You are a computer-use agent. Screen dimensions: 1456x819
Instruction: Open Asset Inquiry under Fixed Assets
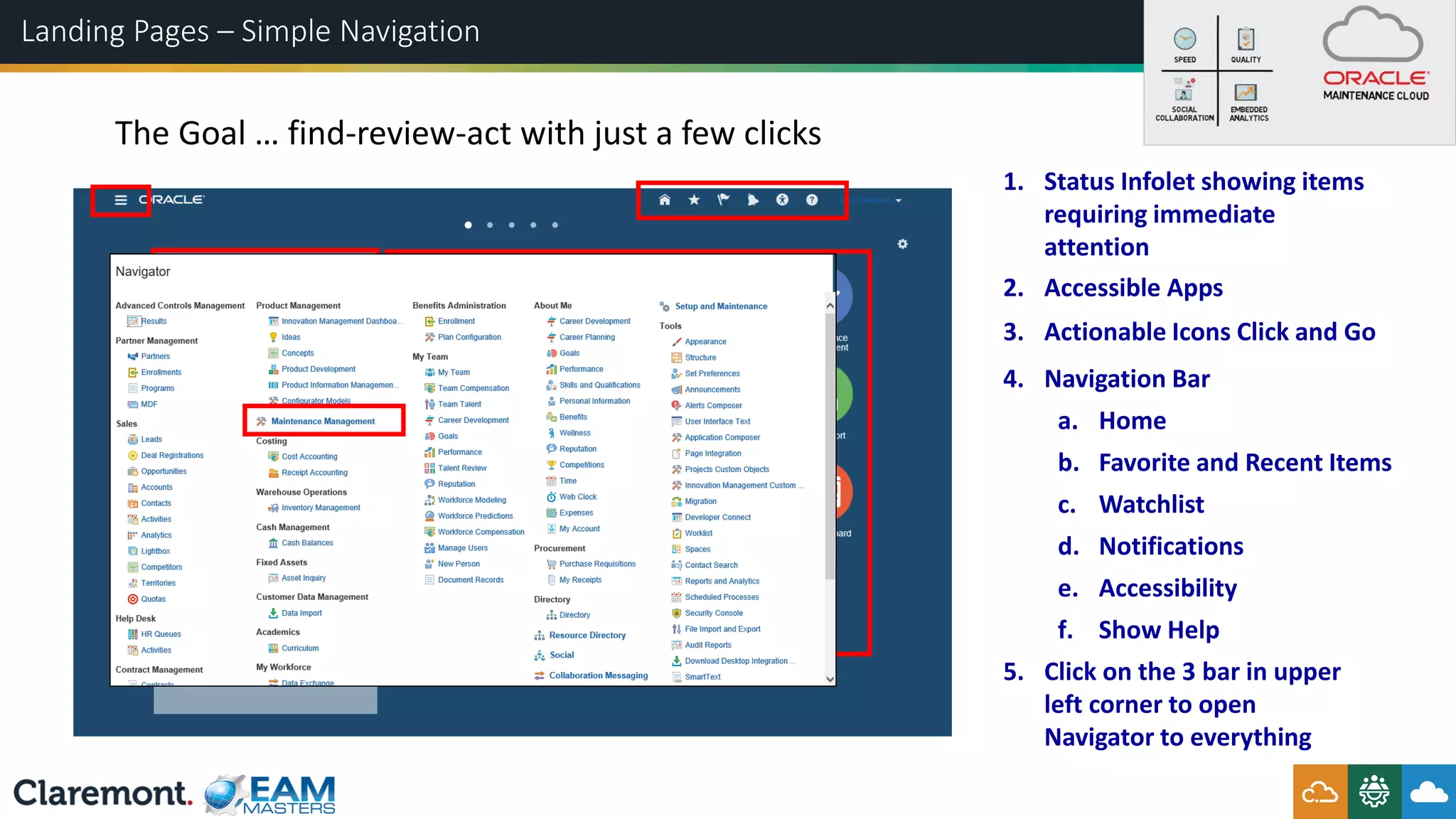[x=304, y=578]
